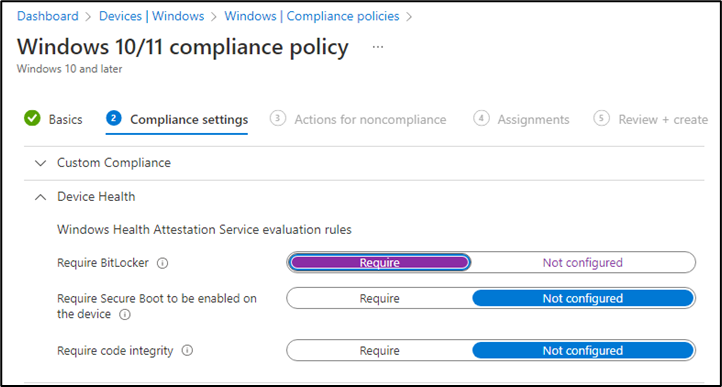Show info tooltip for Require code integrity
The height and width of the screenshot is (387, 722).
point(187,351)
